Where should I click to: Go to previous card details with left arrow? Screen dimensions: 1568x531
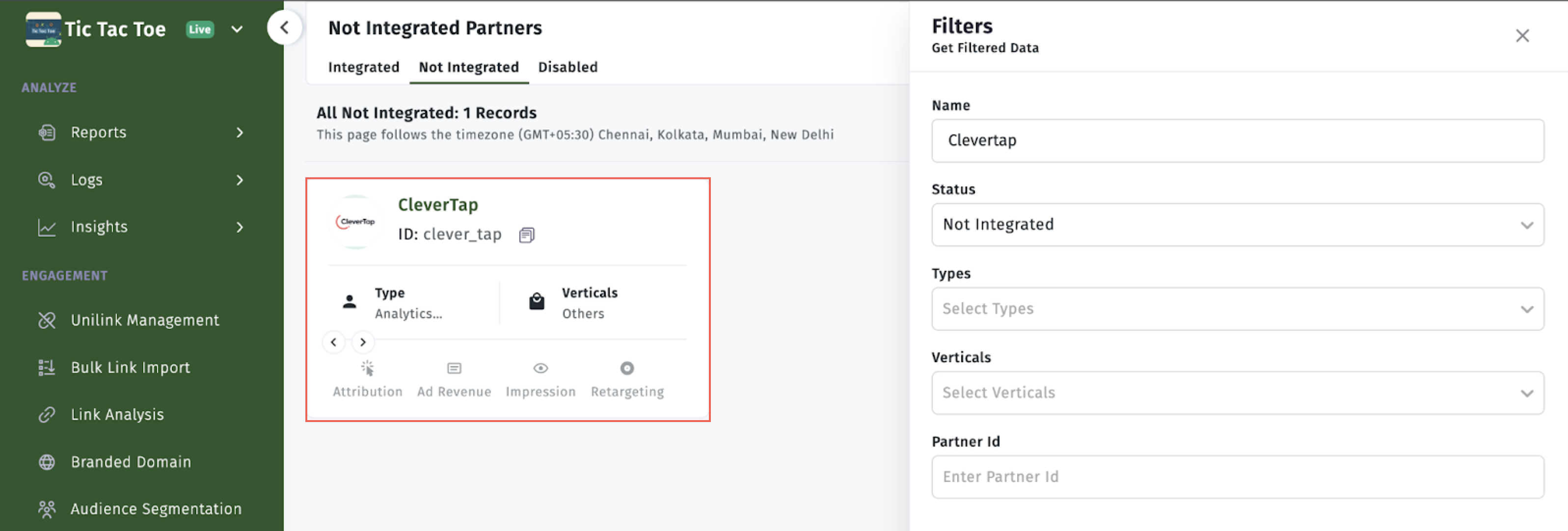tap(333, 343)
